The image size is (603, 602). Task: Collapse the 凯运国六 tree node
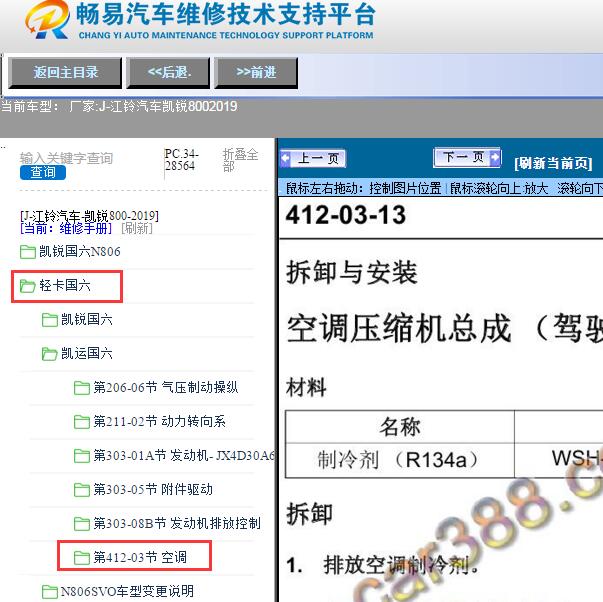[87, 353]
